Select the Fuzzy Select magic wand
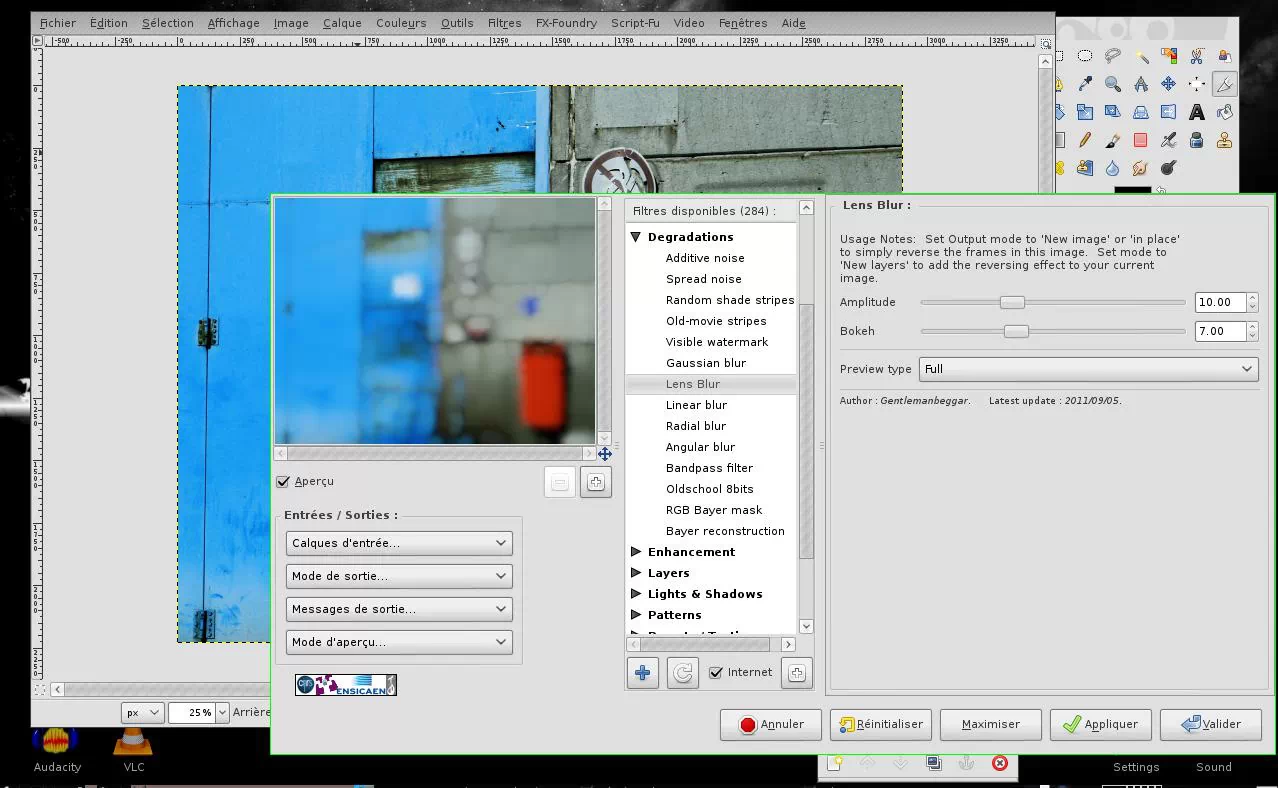1278x788 pixels. point(1140,56)
